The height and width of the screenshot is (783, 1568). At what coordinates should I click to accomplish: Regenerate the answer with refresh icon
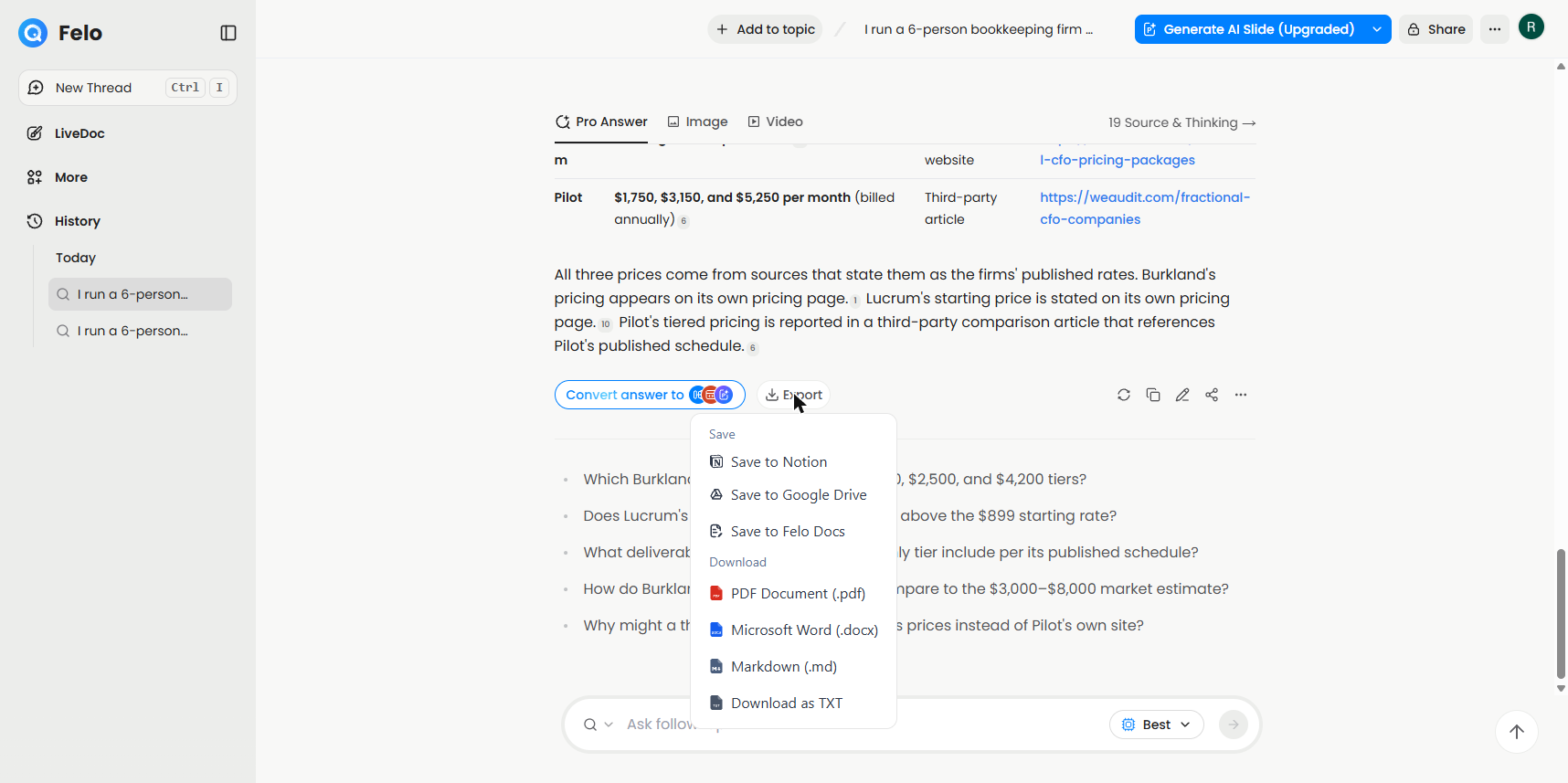point(1124,395)
